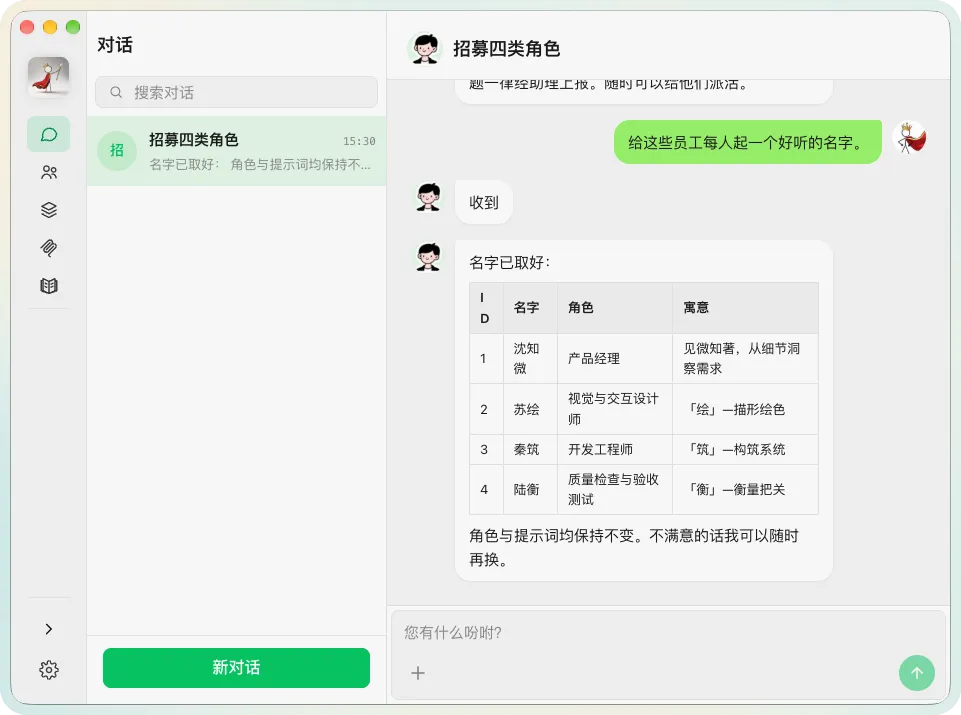Click the user avatar beside green message
961x715 pixels.
click(910, 138)
